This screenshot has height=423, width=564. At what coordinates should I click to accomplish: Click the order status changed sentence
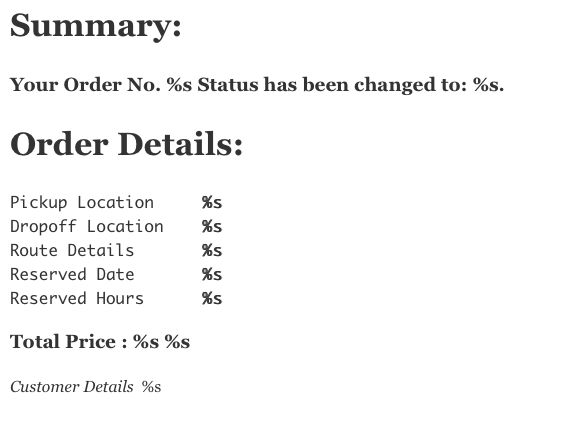click(x=257, y=85)
